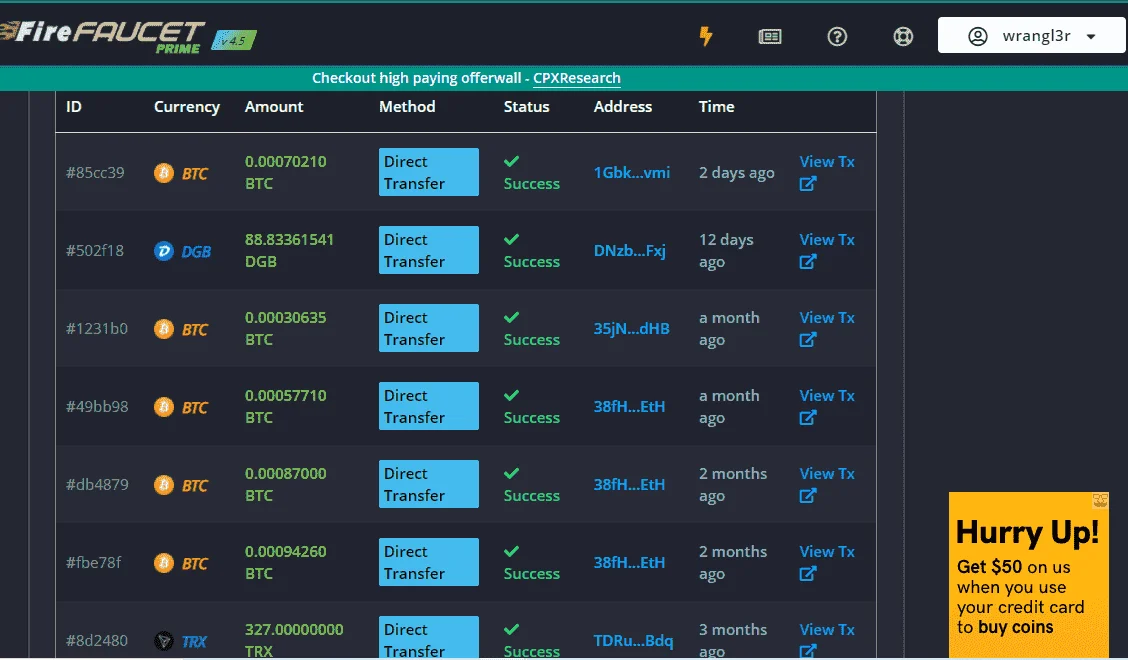Click the BTC coin icon in row #fbe78f

click(x=164, y=562)
